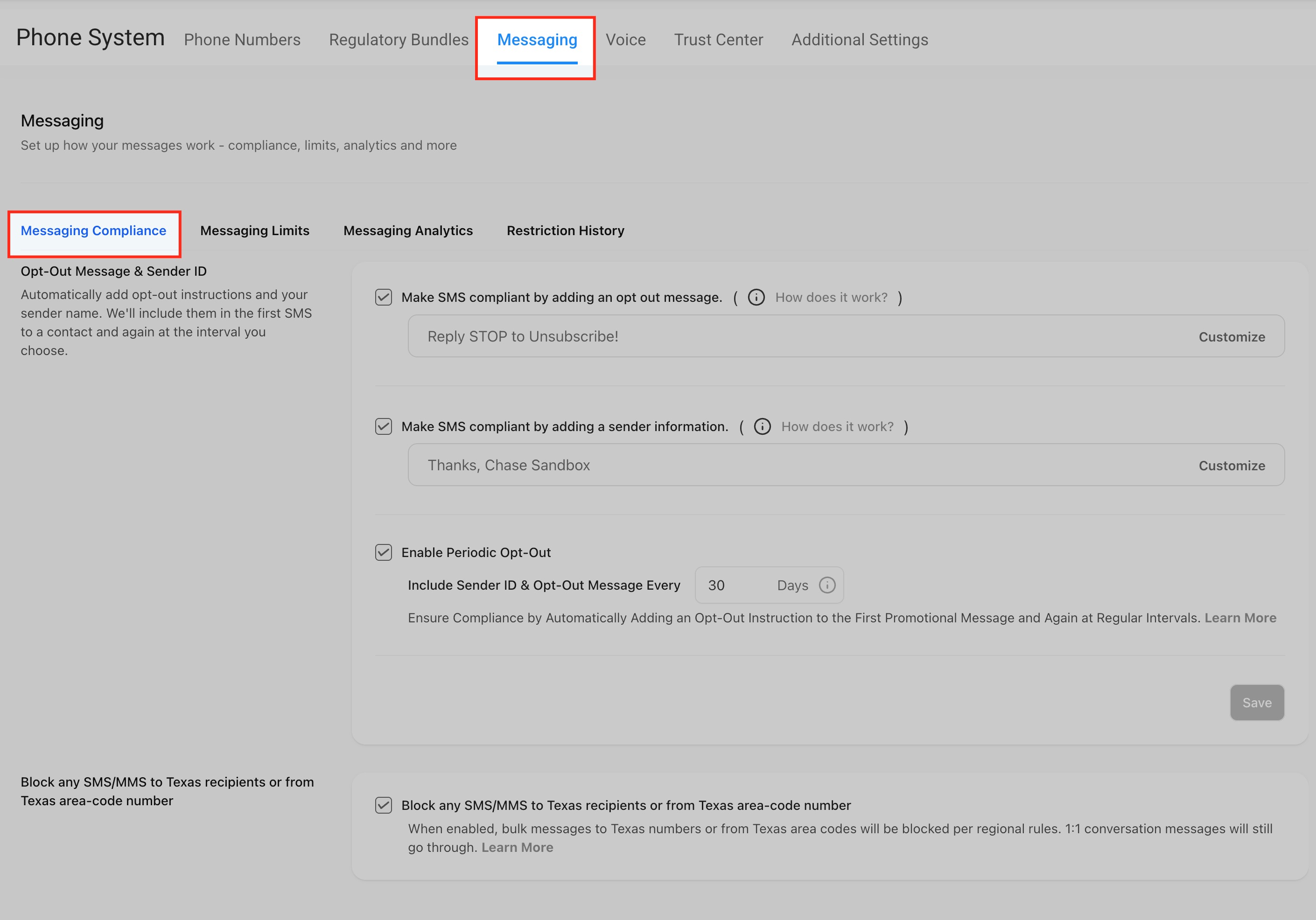The image size is (1316, 920).
Task: Customize the Thanks, Chase Sandbox sender text
Action: tap(1231, 466)
